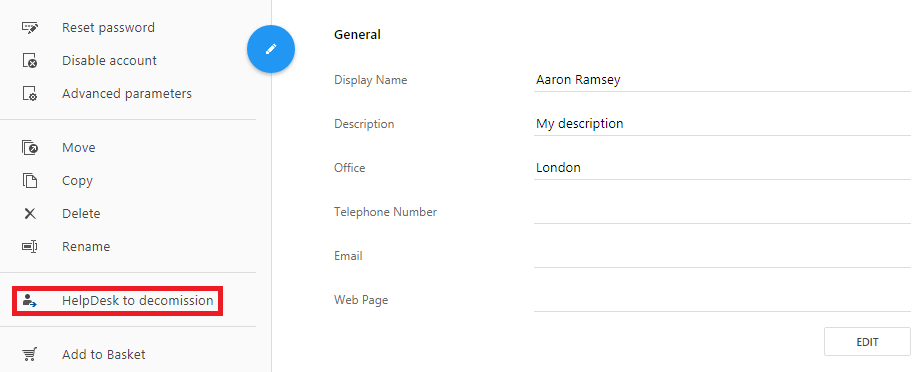The image size is (924, 372).
Task: Click the EDIT button under General
Action: coord(867,342)
